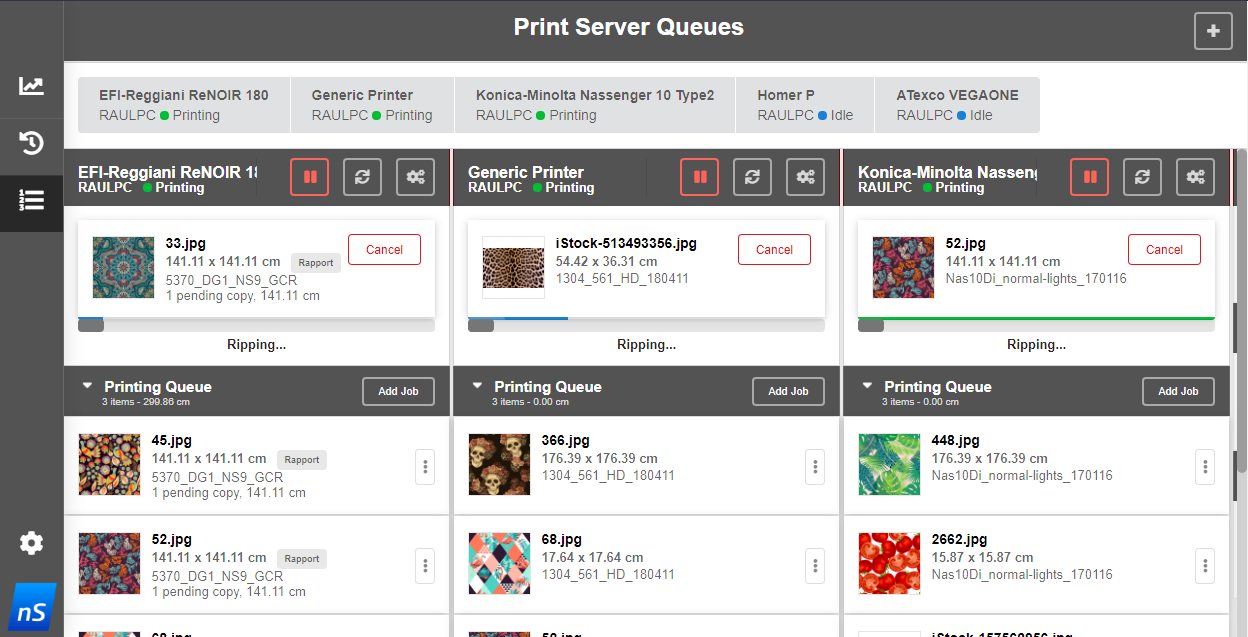Add Job to Generic Printer queue
The width and height of the screenshot is (1248, 637).
[788, 391]
